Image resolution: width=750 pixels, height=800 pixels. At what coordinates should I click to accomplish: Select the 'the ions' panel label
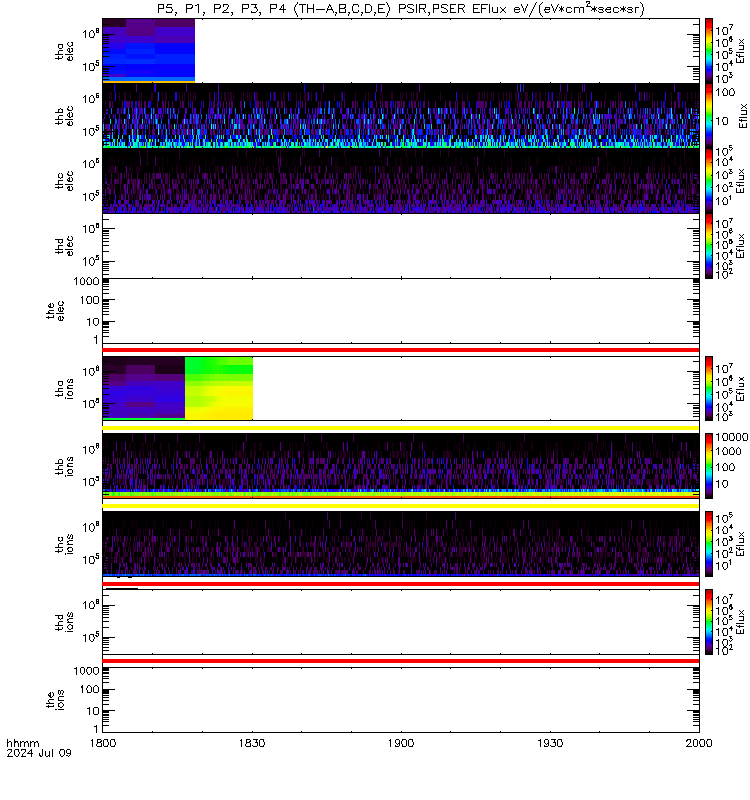[x=55, y=700]
